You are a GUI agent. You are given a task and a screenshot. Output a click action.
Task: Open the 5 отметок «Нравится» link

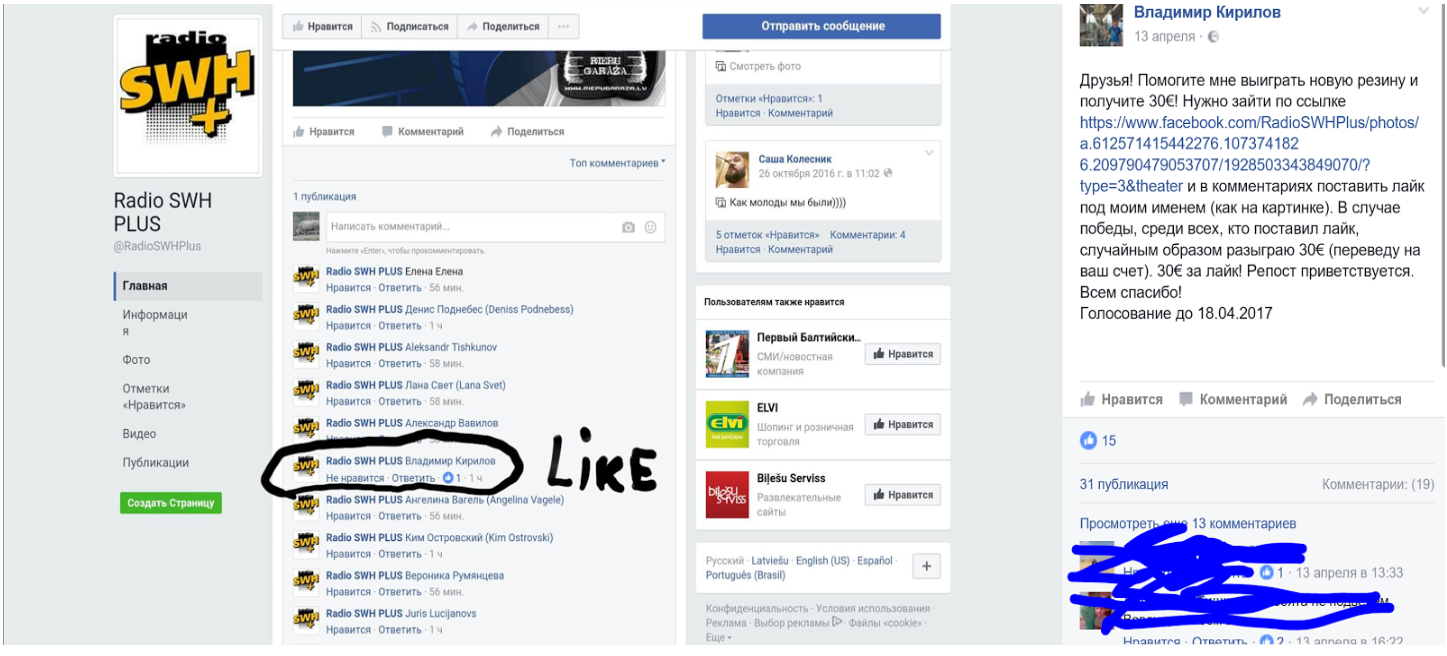click(x=767, y=235)
